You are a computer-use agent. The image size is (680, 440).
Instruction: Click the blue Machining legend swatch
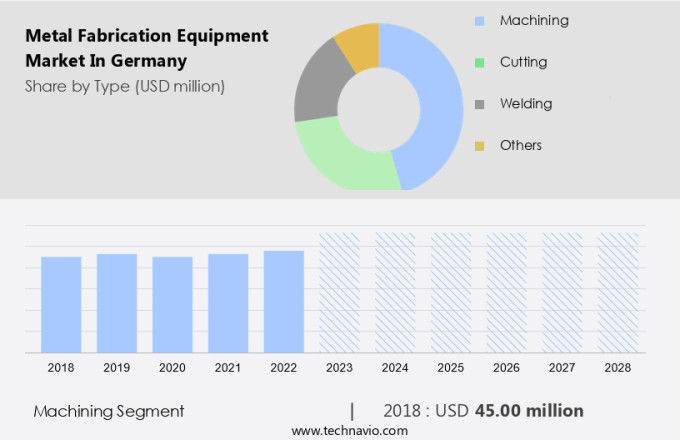[x=480, y=21]
